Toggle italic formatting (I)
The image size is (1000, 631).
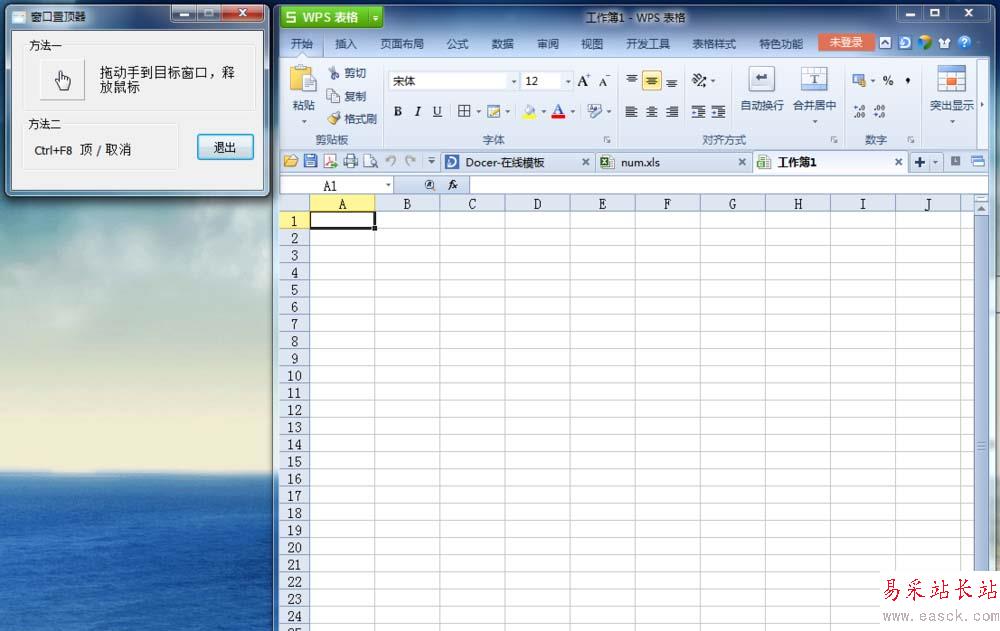click(418, 112)
